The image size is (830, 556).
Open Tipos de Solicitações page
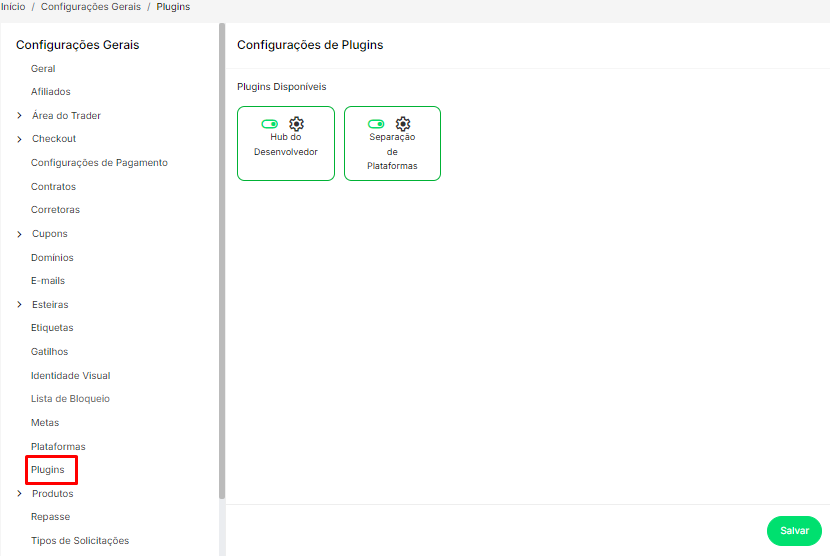coord(80,541)
